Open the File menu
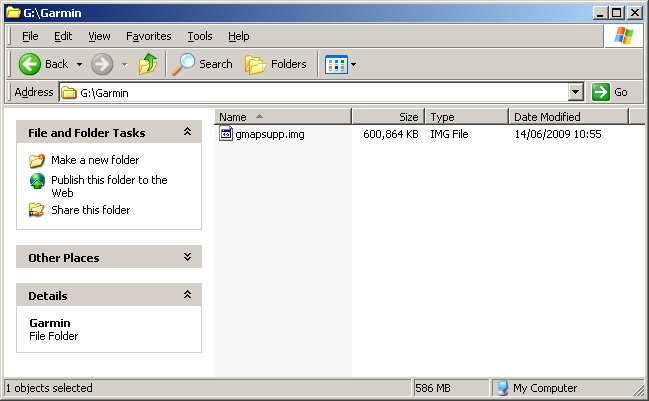This screenshot has width=649, height=401. click(x=30, y=36)
